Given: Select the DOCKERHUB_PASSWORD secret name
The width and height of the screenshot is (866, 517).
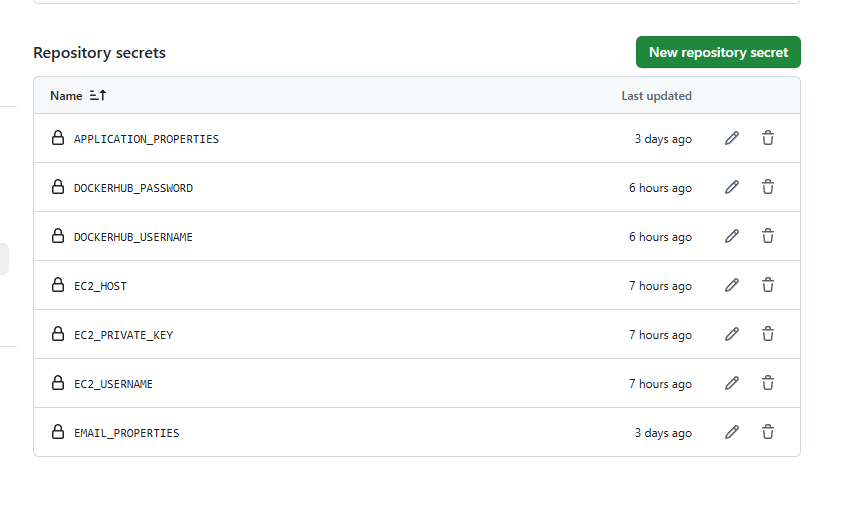Looking at the screenshot, I should (x=134, y=188).
